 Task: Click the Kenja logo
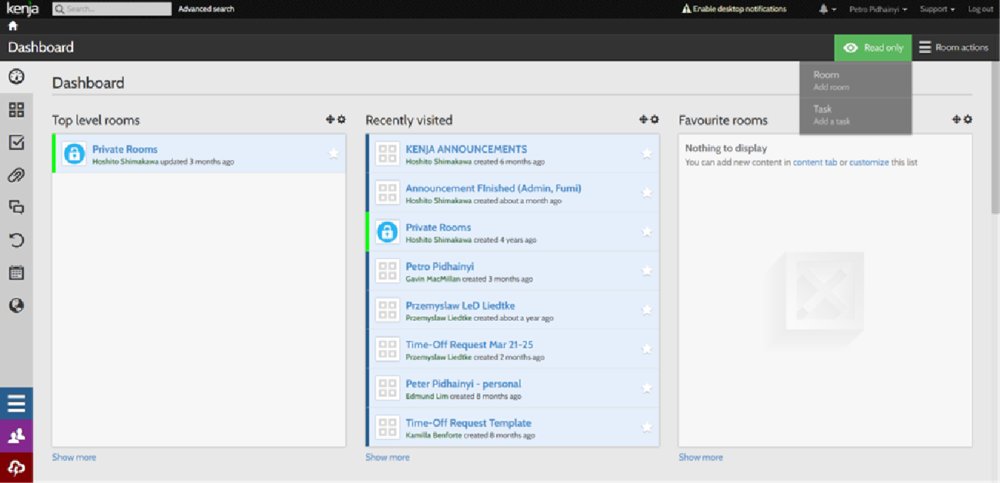[x=22, y=9]
